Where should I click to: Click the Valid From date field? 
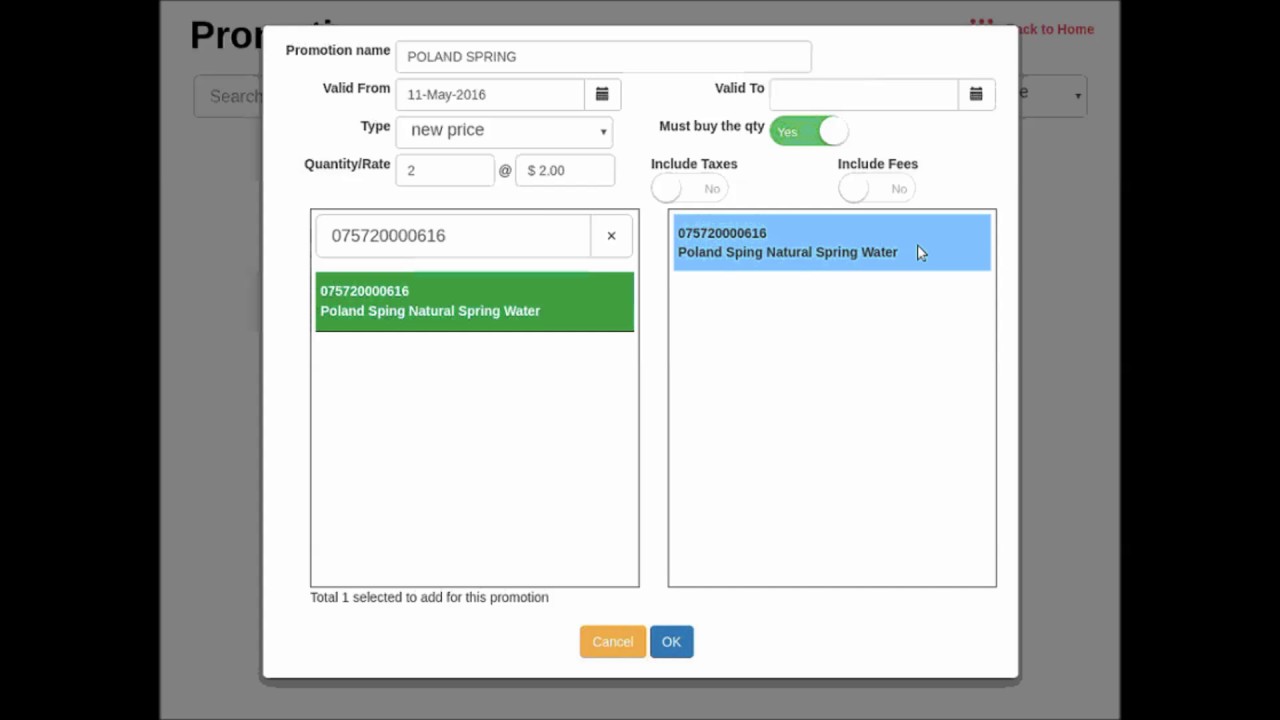tap(490, 94)
